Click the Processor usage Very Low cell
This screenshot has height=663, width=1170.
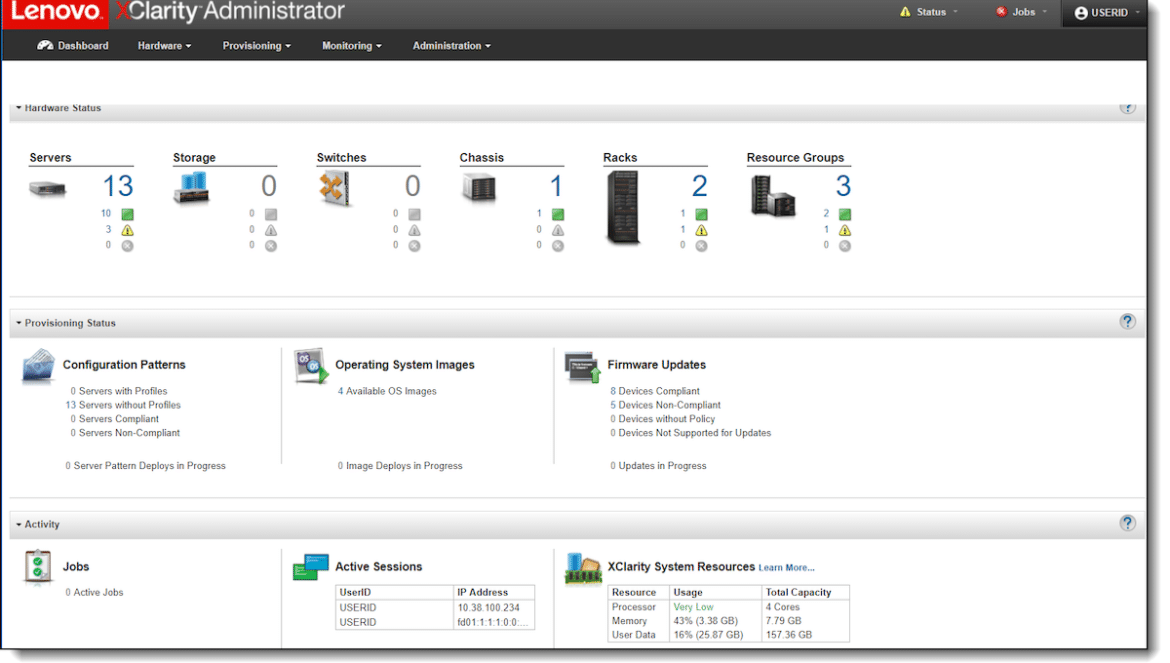715,607
